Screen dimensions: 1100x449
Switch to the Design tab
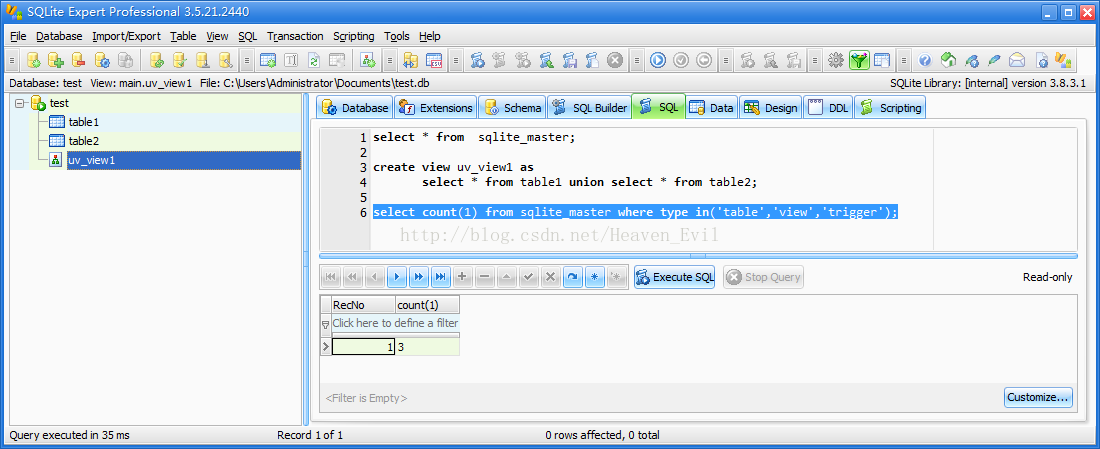click(771, 107)
